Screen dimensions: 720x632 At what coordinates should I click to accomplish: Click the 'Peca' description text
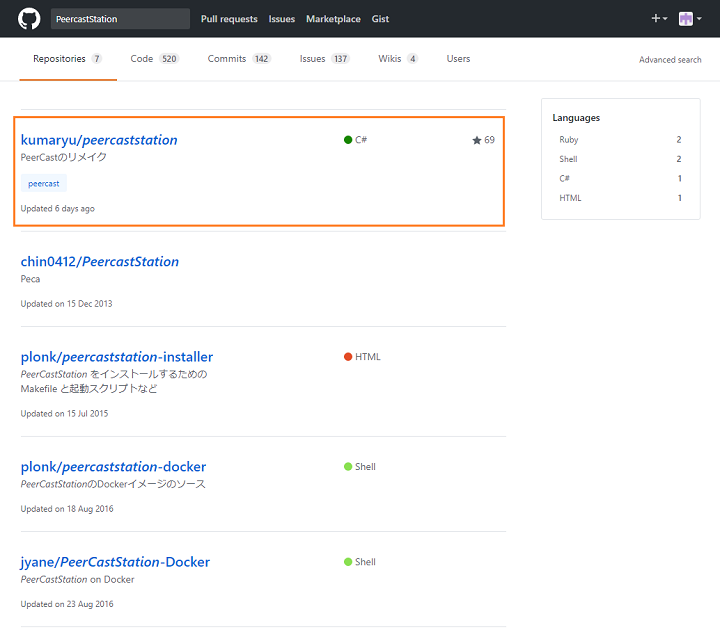(30, 279)
